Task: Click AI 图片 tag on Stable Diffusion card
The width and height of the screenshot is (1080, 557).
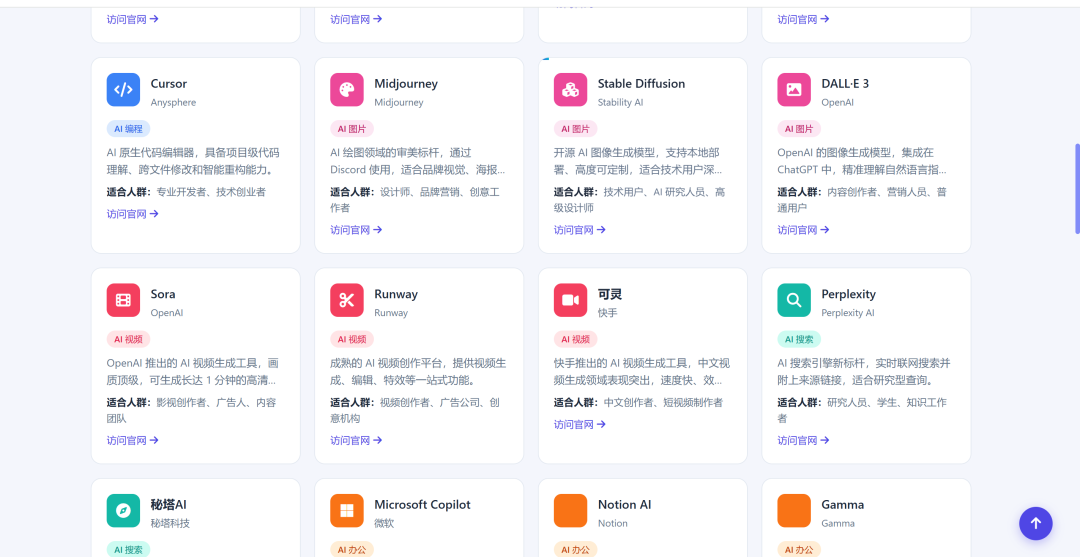Action: [x=575, y=129]
